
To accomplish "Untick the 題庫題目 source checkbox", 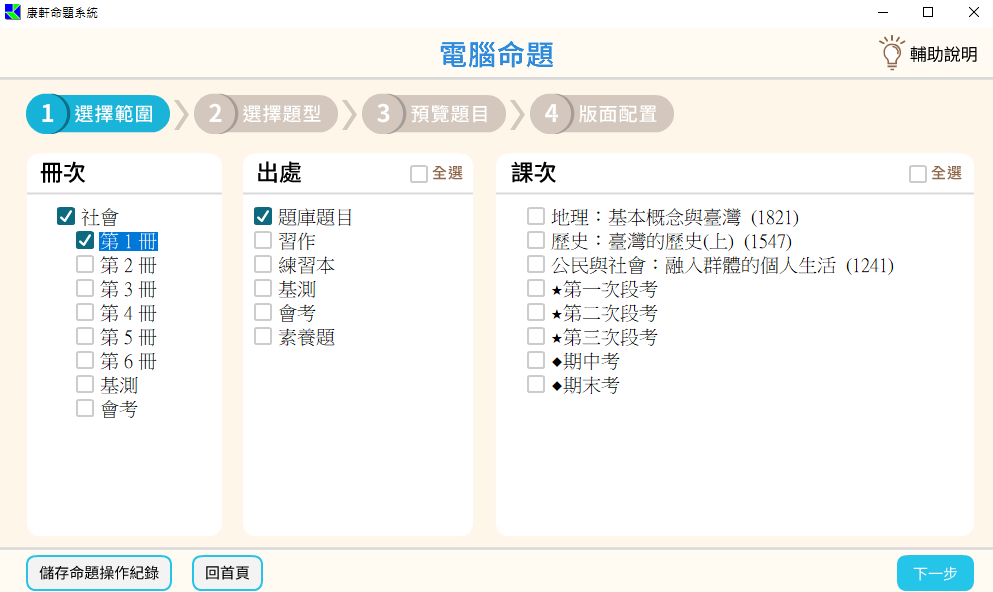I will [x=263, y=216].
